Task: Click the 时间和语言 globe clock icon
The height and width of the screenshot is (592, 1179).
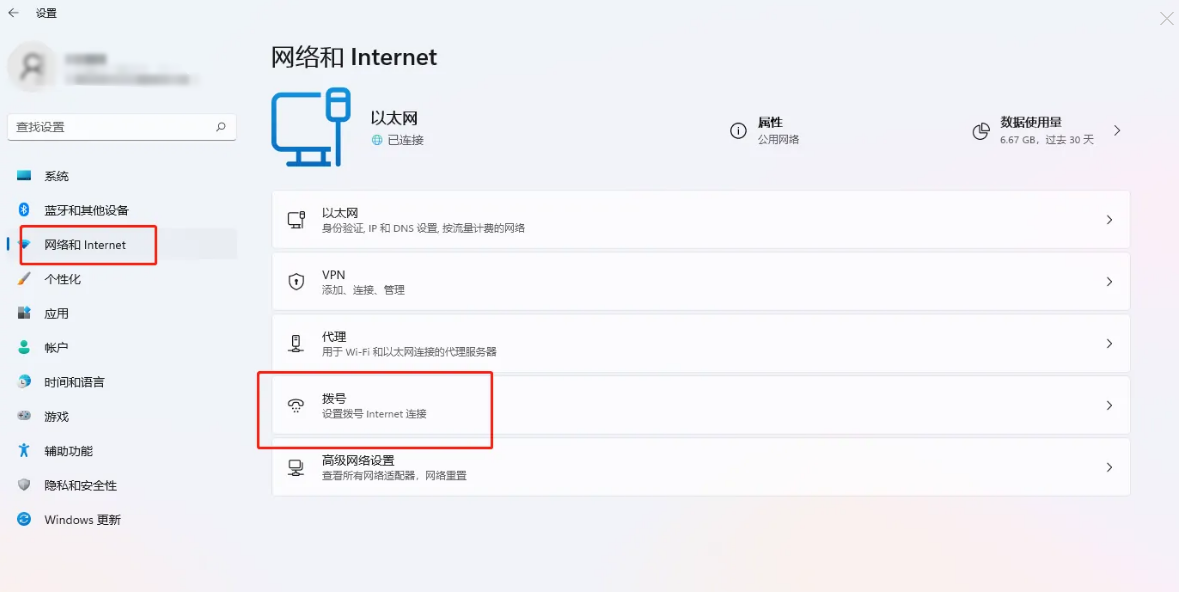Action: click(x=24, y=382)
